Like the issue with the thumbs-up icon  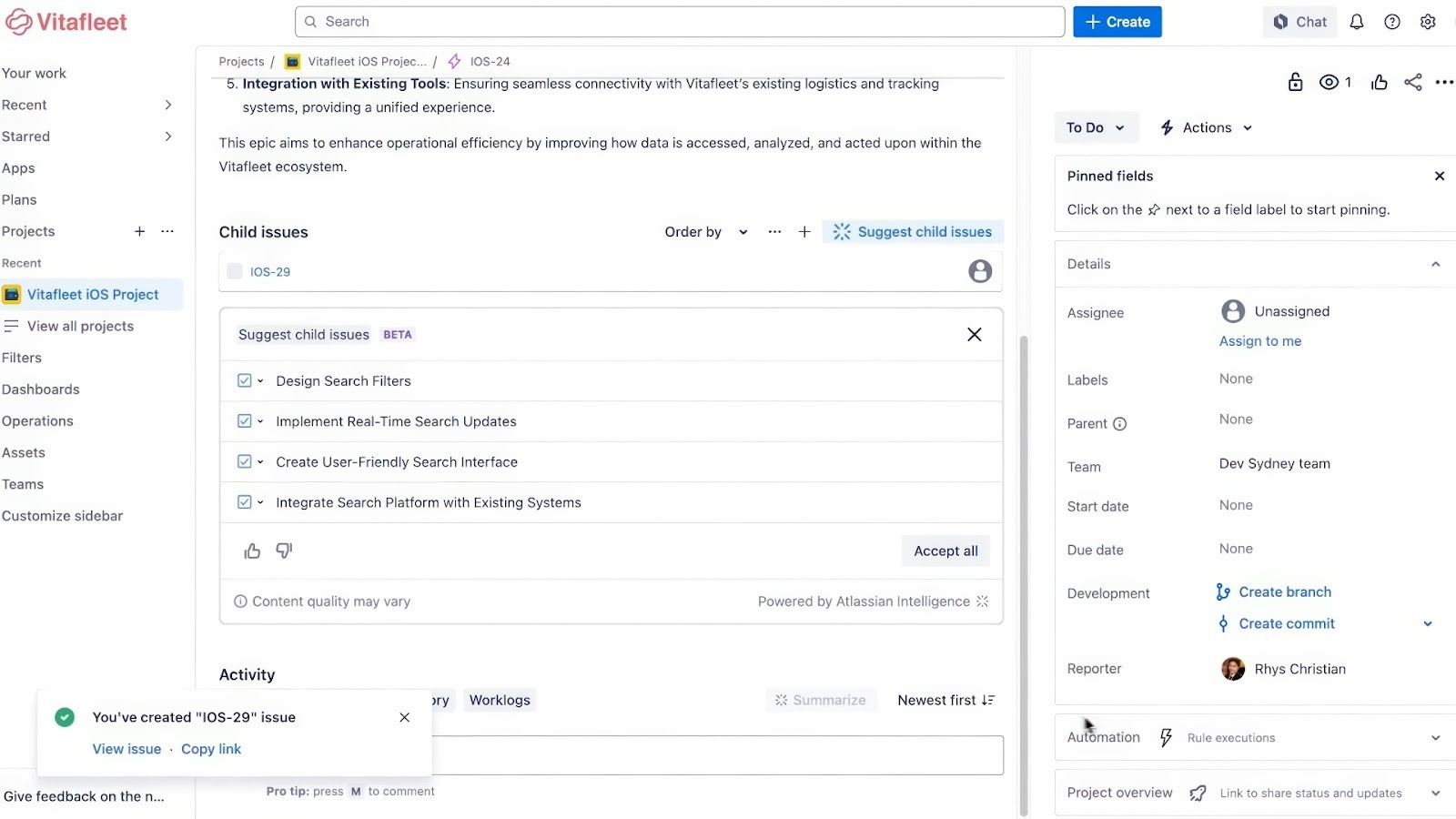(1378, 82)
